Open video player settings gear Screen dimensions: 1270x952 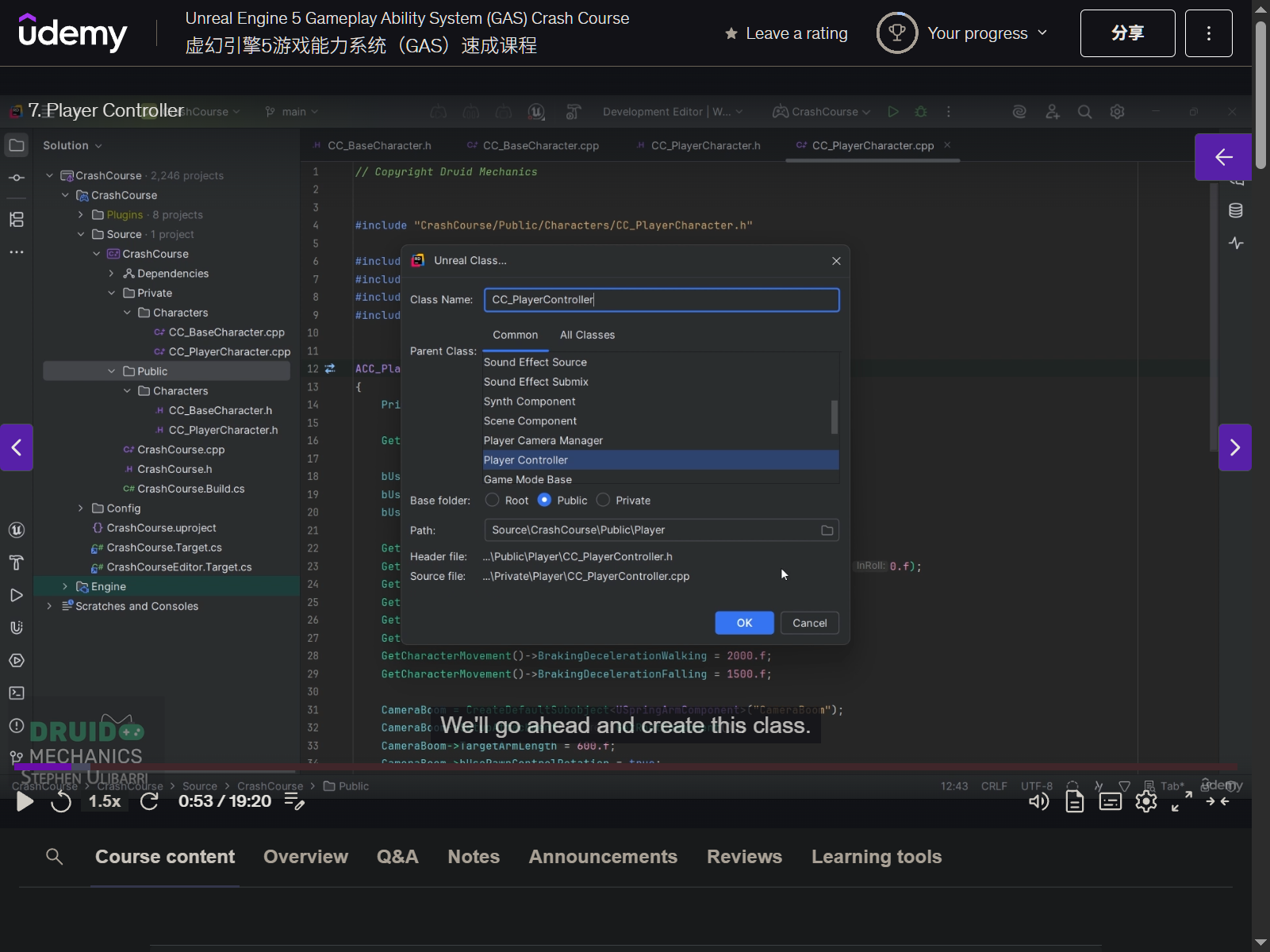(1146, 802)
